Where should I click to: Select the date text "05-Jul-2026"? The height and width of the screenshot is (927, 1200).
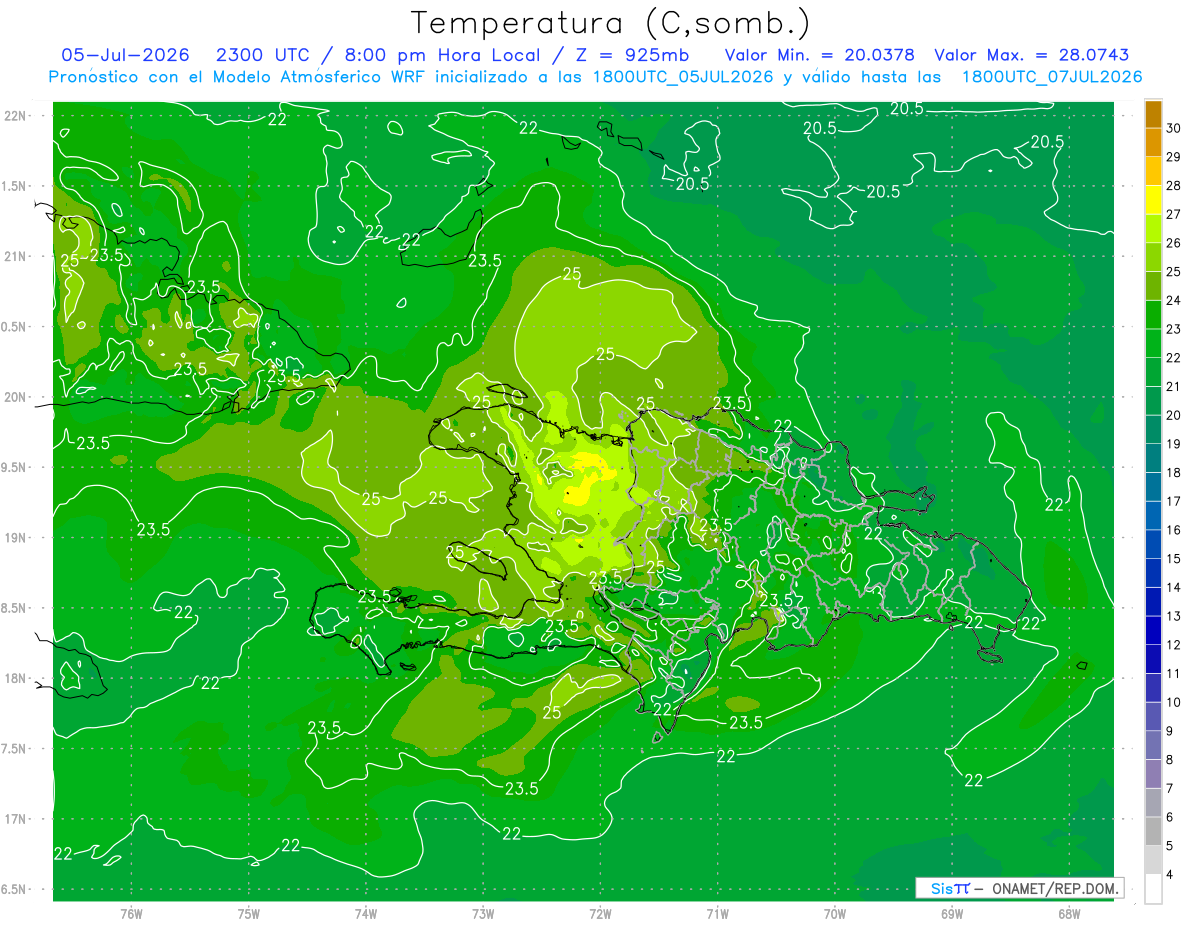tap(128, 55)
